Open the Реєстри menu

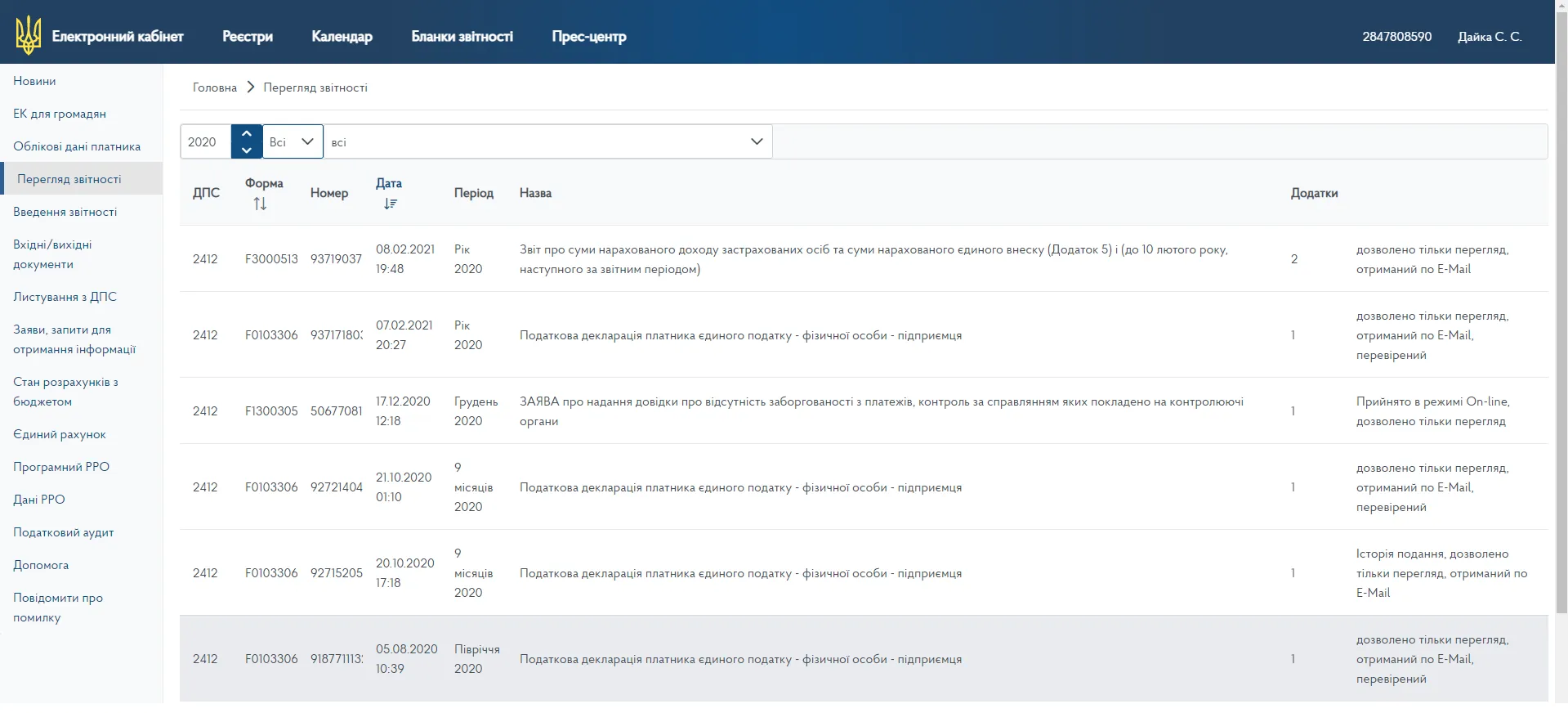tap(248, 36)
